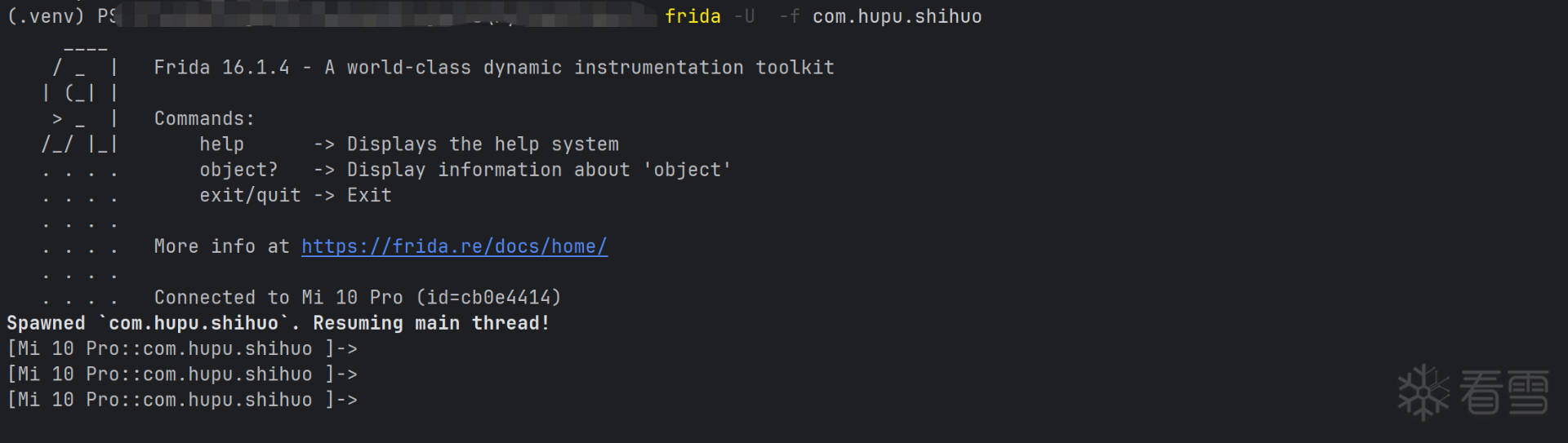
Task: Click the exit/quit command entry
Action: tap(250, 196)
